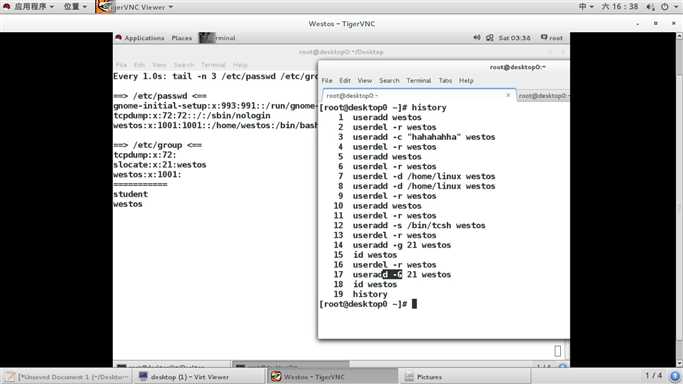Activate Westos - TigerVNC taskbar item
Screen dimensions: 683x384
click(x=332, y=377)
